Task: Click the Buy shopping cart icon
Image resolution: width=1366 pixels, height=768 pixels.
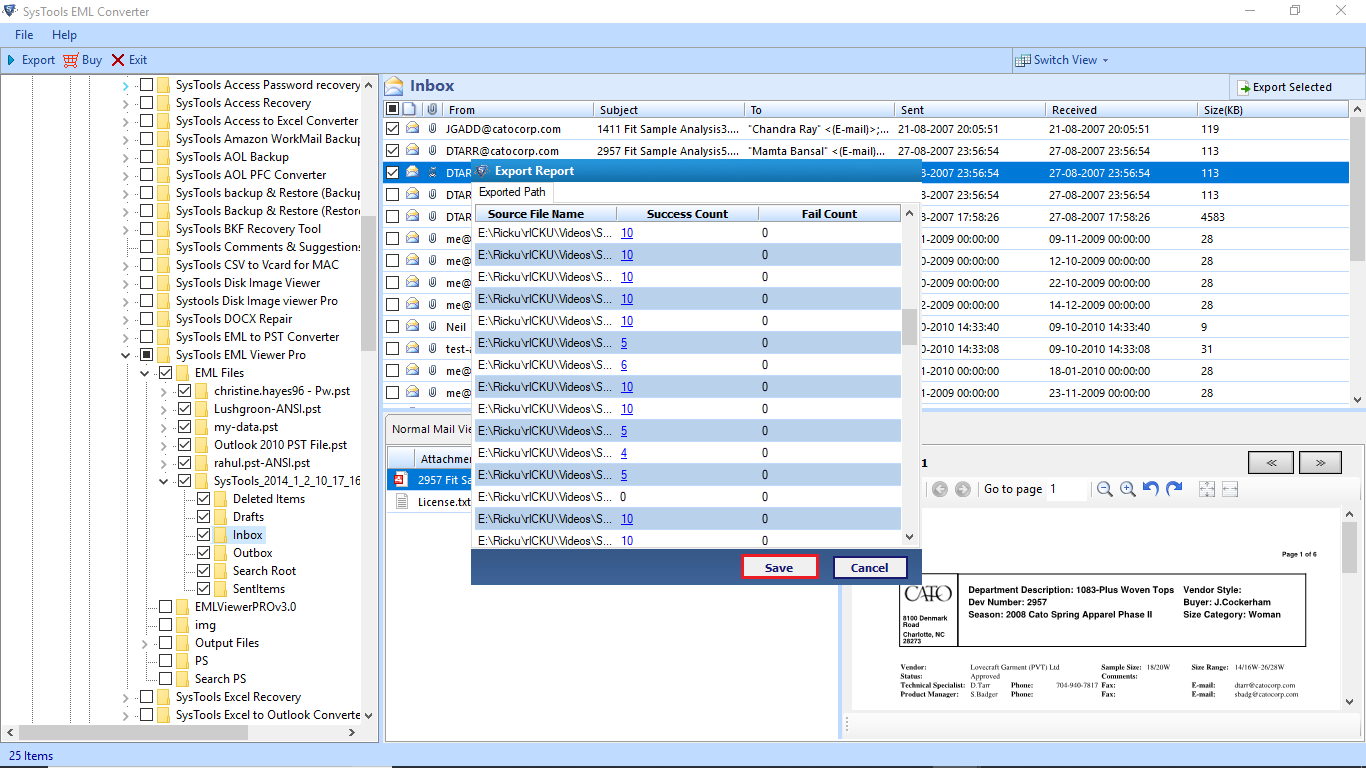Action: (70, 60)
